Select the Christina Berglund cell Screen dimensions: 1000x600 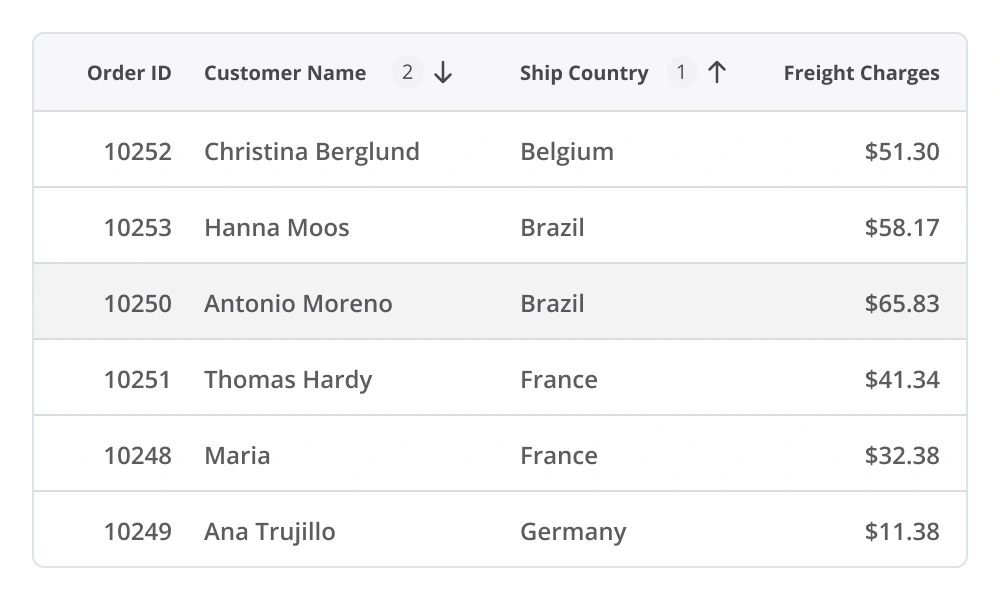tap(312, 152)
